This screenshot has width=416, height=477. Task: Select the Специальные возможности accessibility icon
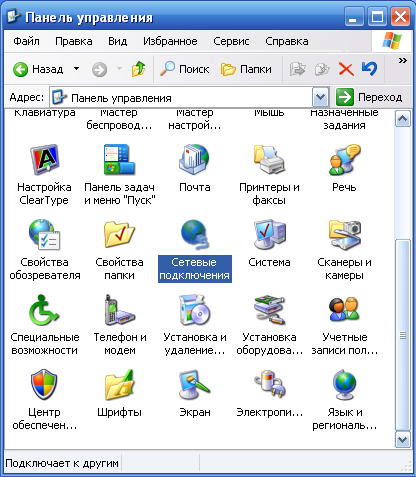(x=44, y=310)
